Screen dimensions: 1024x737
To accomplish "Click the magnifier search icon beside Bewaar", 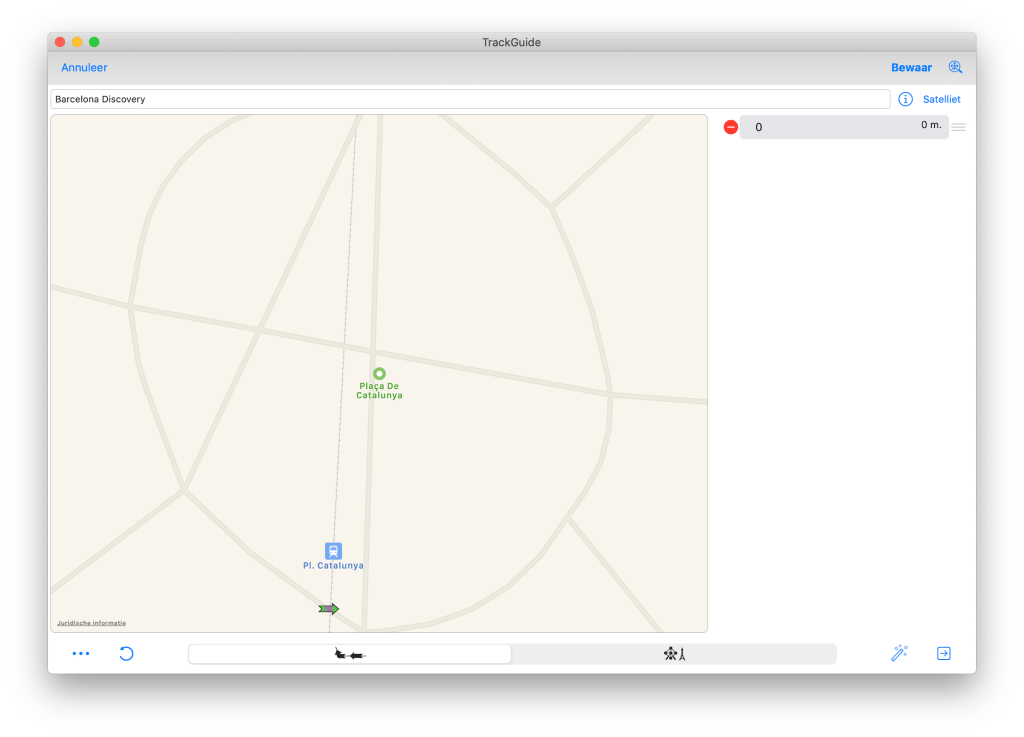I will 955,68.
